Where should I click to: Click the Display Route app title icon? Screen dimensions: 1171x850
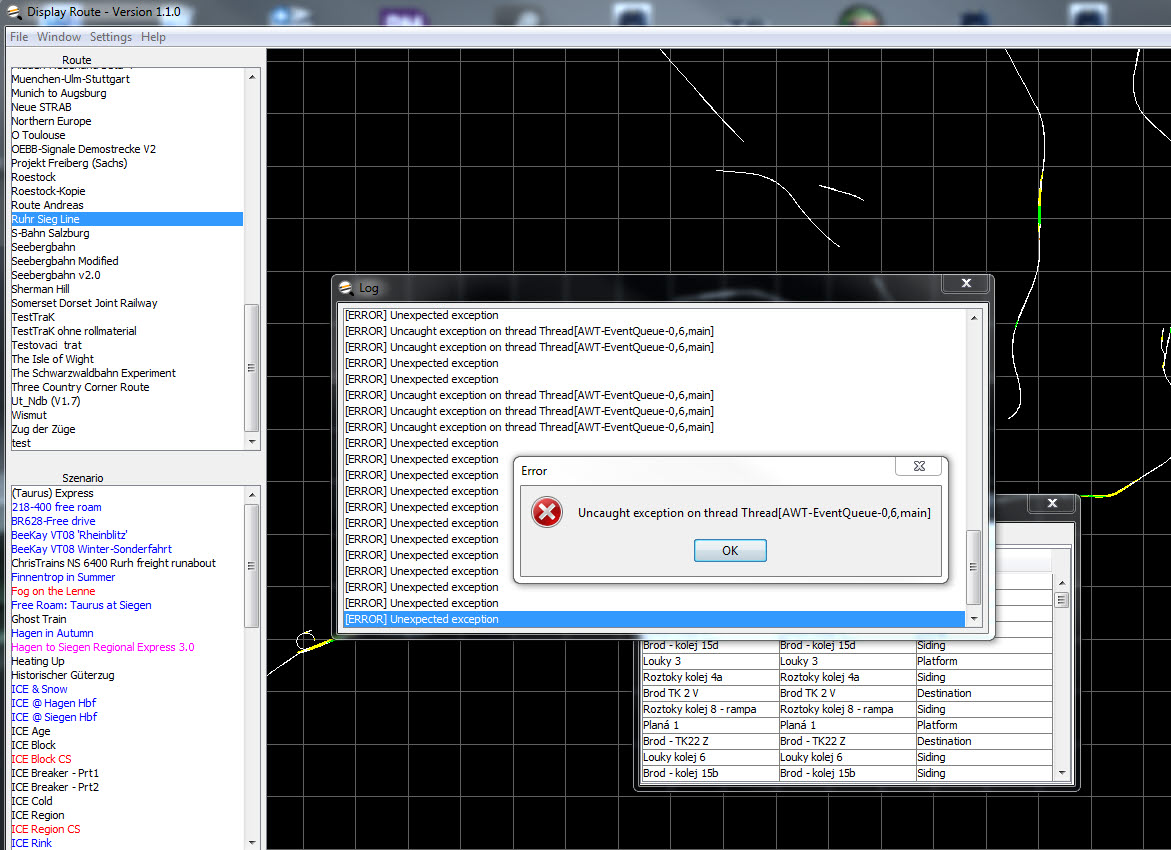[x=12, y=12]
